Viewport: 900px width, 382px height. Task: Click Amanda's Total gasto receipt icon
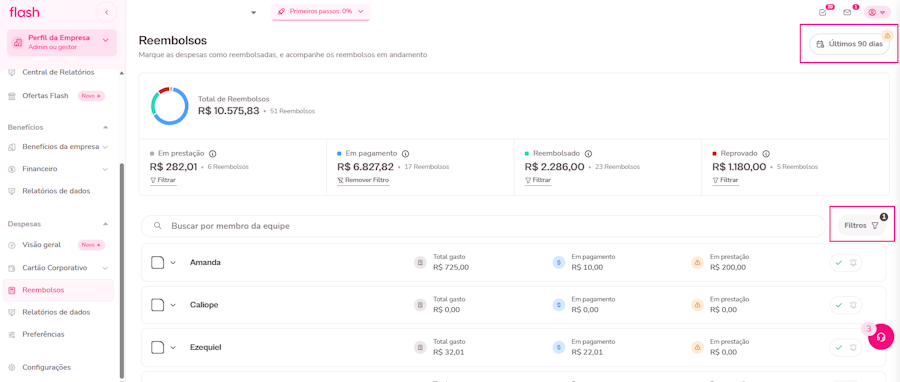point(420,263)
